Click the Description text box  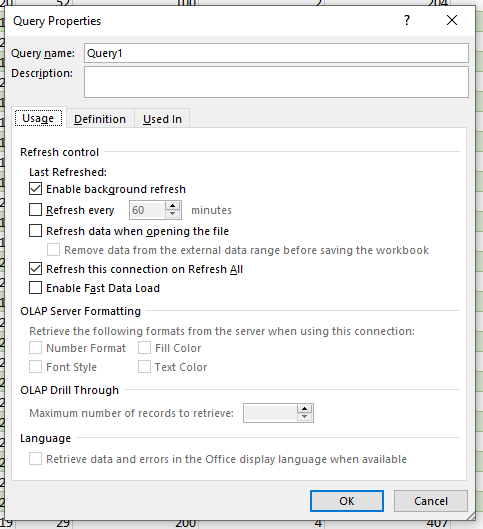pyautogui.click(x=276, y=82)
